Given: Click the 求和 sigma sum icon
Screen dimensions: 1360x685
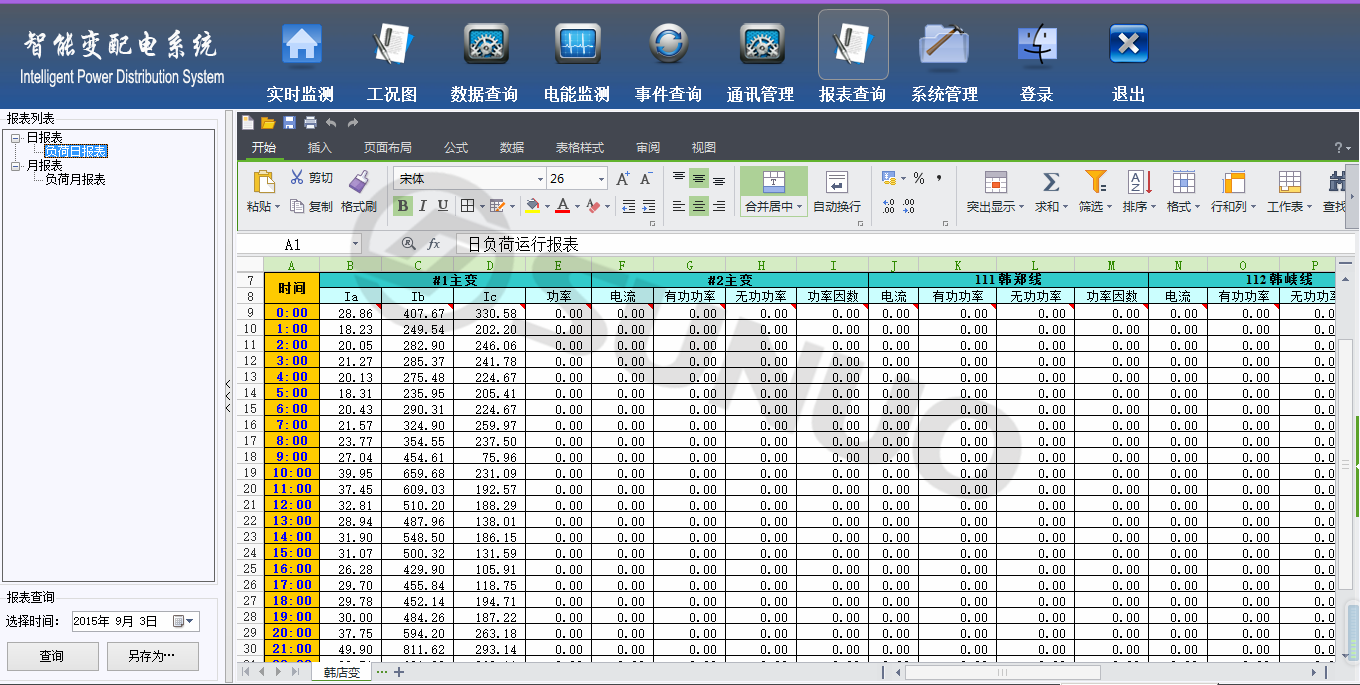Looking at the screenshot, I should 1050,182.
